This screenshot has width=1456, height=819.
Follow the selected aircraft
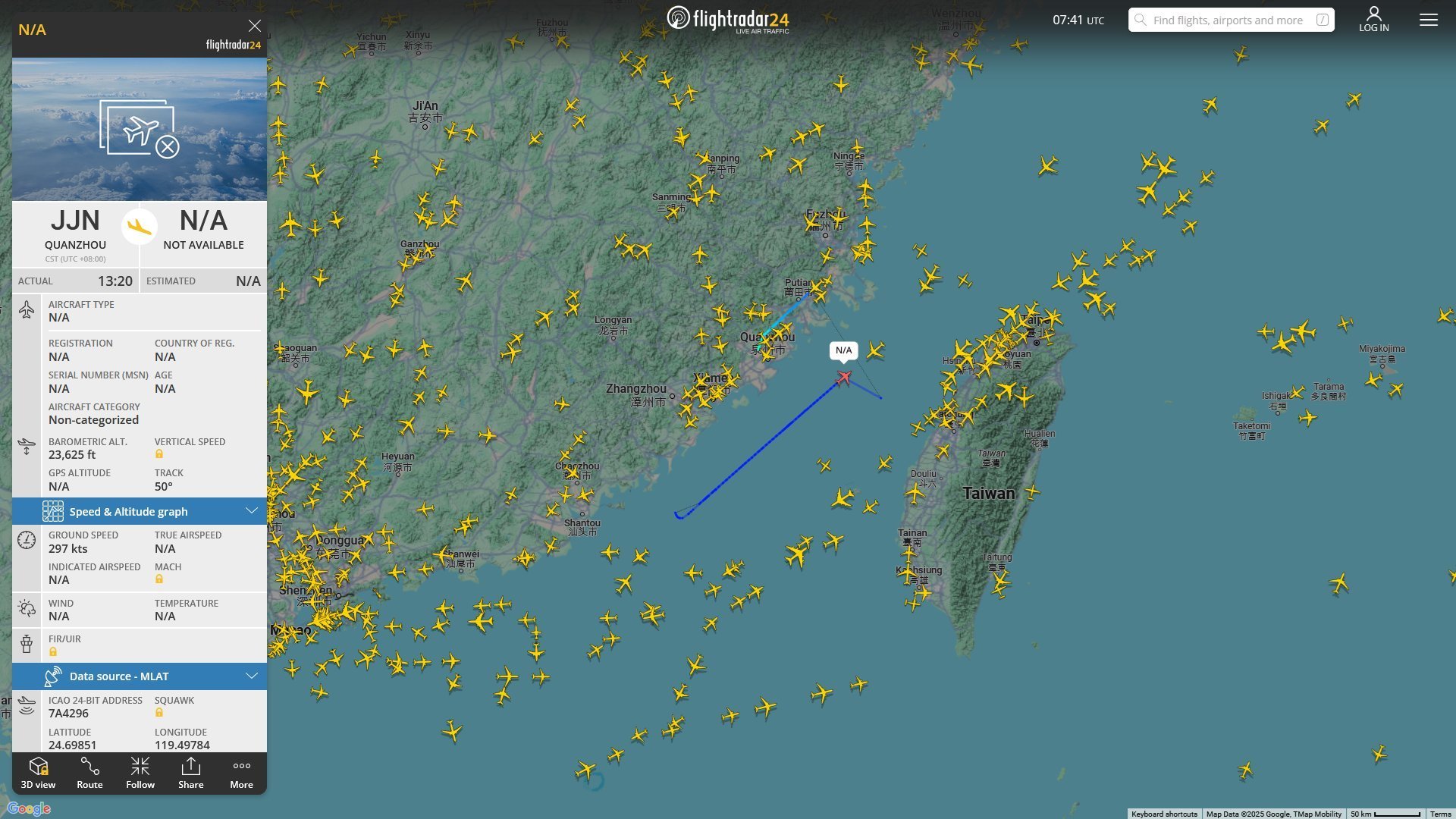tap(140, 773)
